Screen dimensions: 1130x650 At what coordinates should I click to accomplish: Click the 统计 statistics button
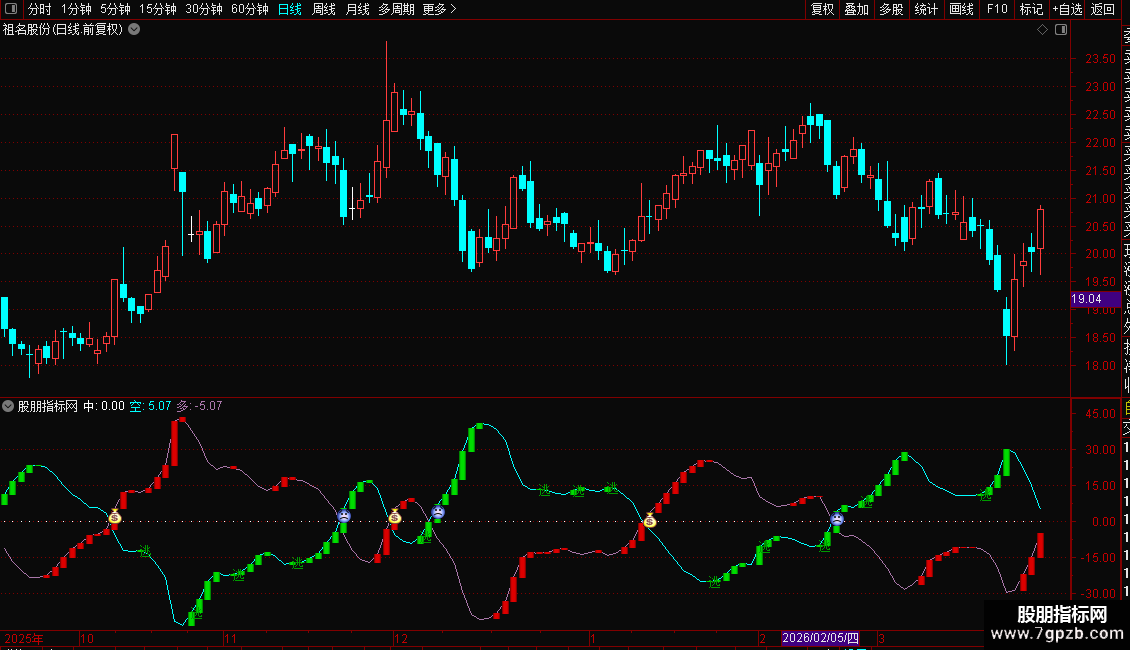(926, 9)
